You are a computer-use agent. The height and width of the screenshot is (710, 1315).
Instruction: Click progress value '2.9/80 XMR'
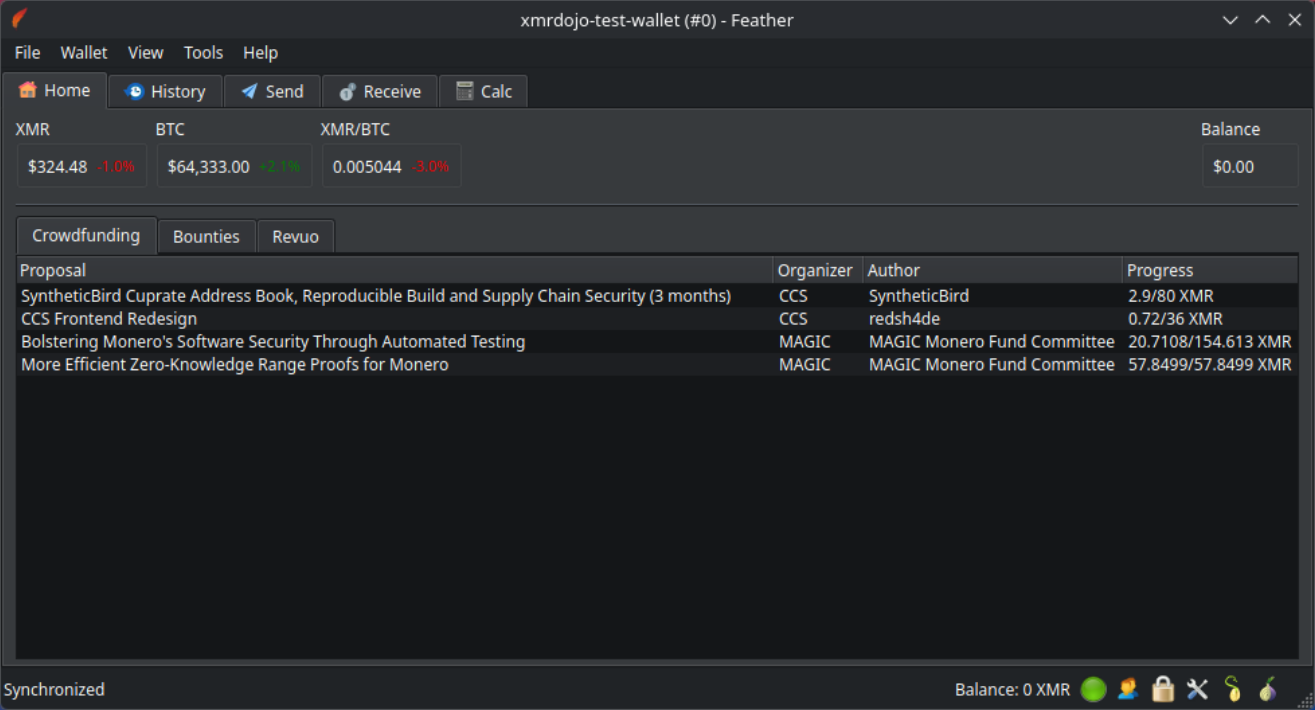(x=1170, y=296)
